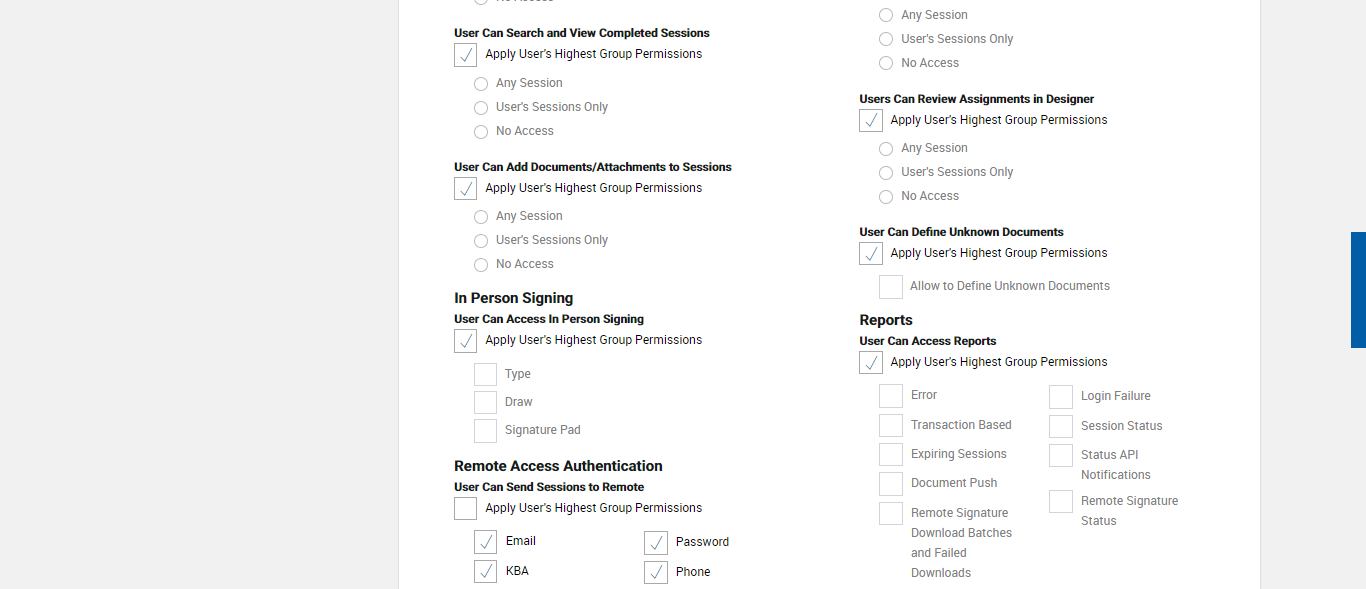Uncheck the Phone authentication option
Screen dimensions: 1366x589
(x=656, y=572)
